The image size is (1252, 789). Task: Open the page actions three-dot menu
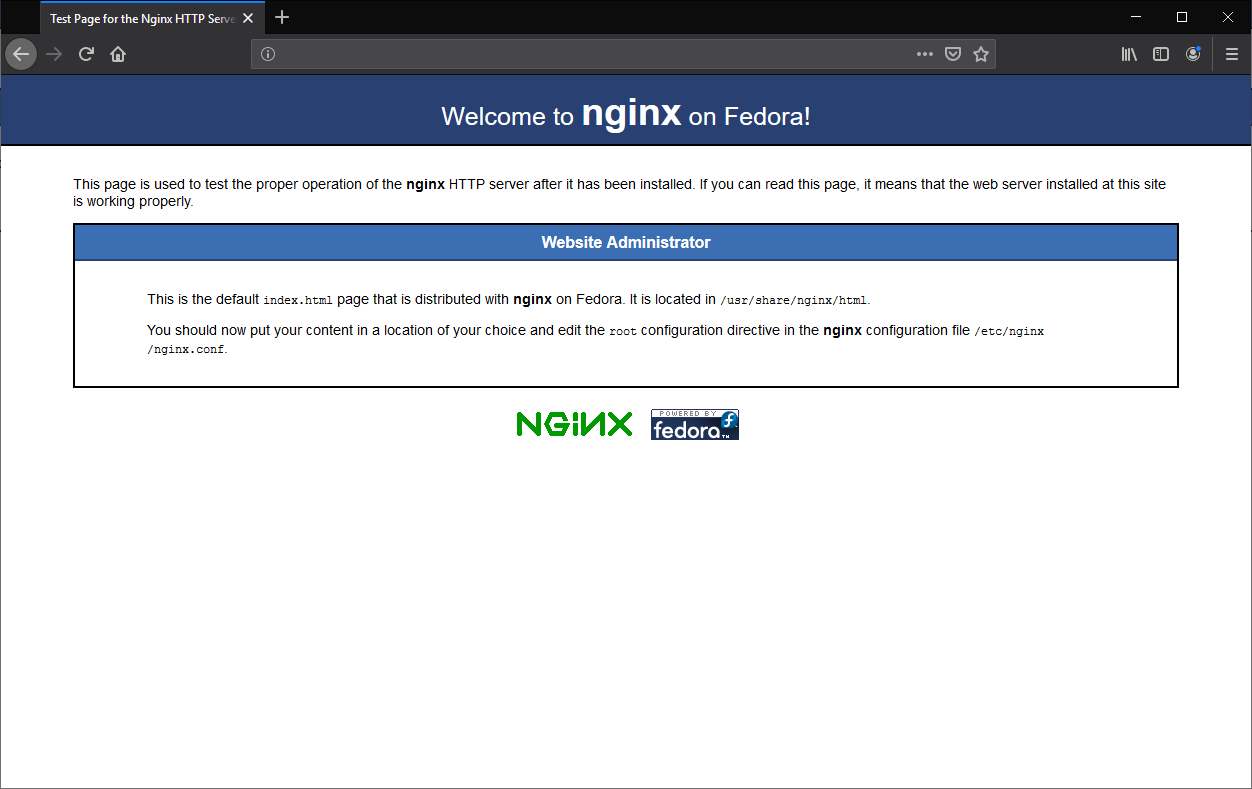[925, 54]
